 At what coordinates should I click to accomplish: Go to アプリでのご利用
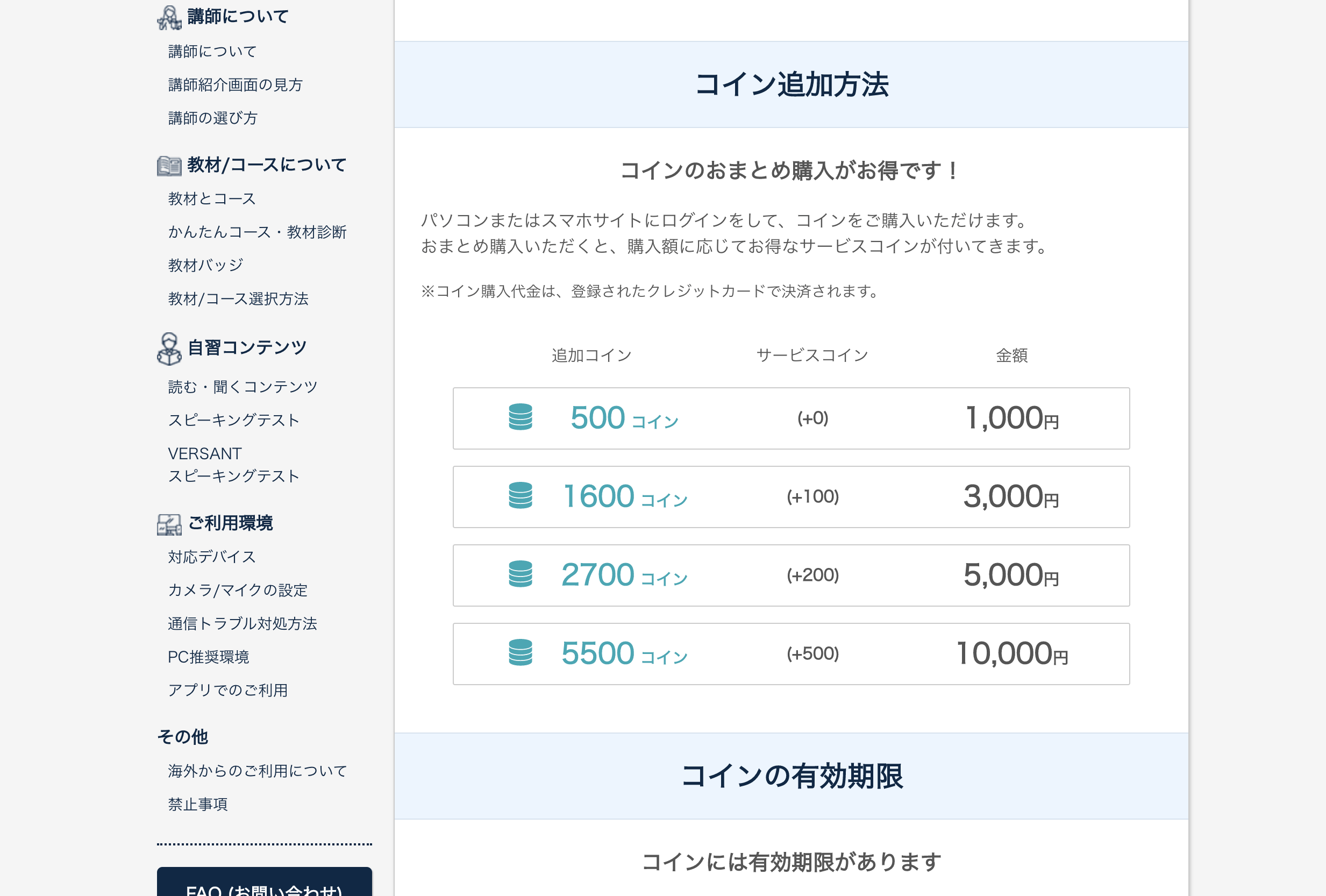tap(227, 690)
